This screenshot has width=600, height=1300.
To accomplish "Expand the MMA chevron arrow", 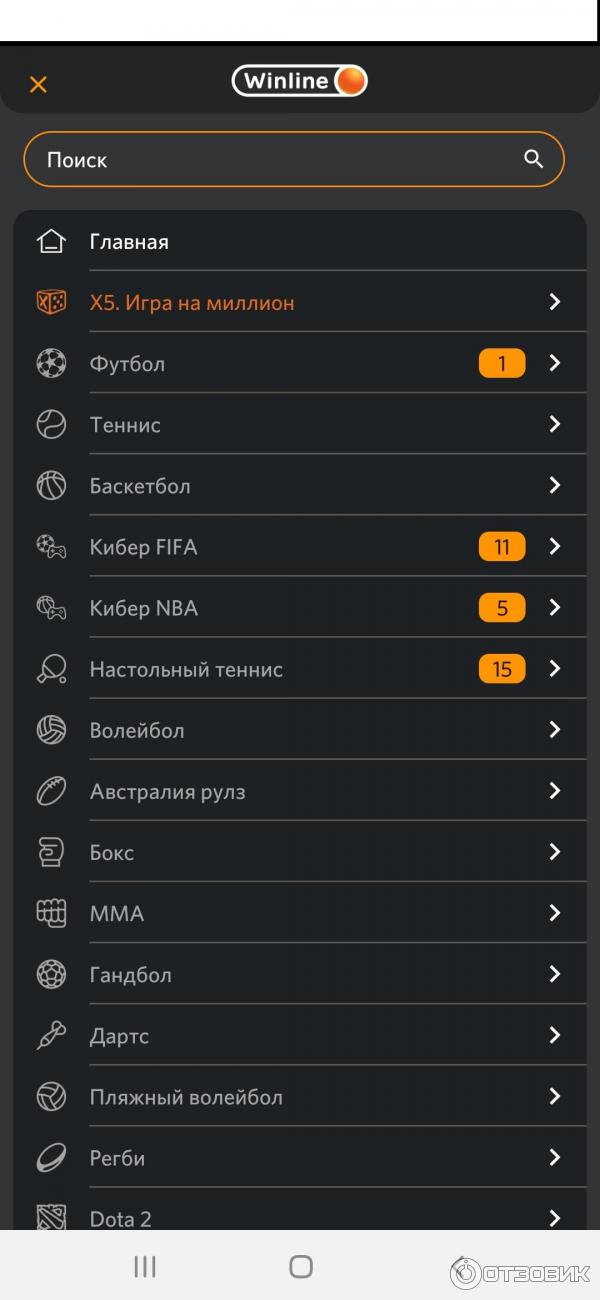I will coord(555,913).
